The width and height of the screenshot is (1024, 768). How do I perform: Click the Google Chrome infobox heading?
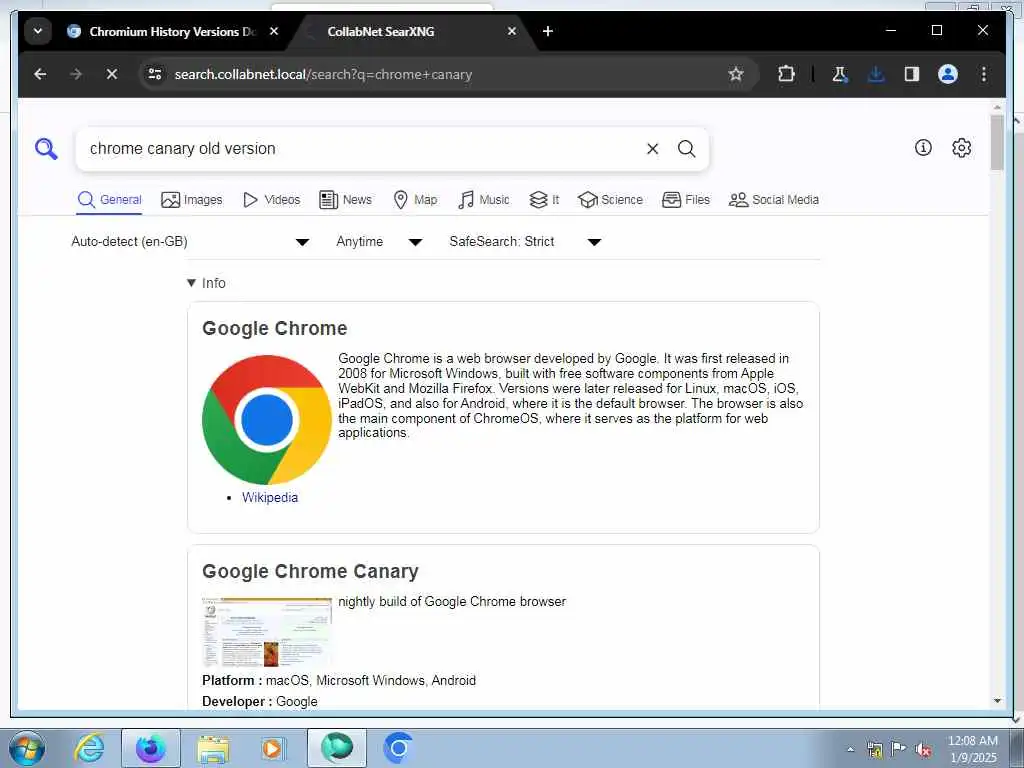[x=274, y=328]
